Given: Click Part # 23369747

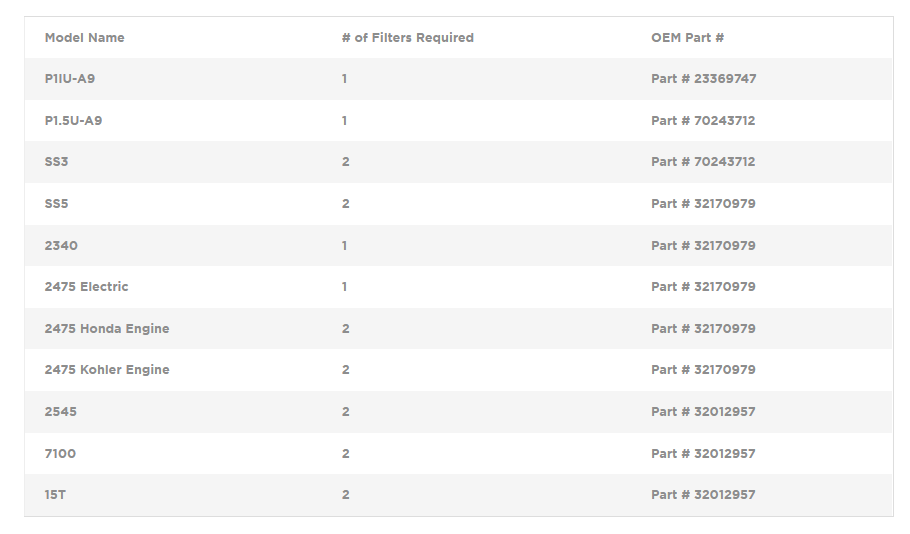Looking at the screenshot, I should 703,79.
